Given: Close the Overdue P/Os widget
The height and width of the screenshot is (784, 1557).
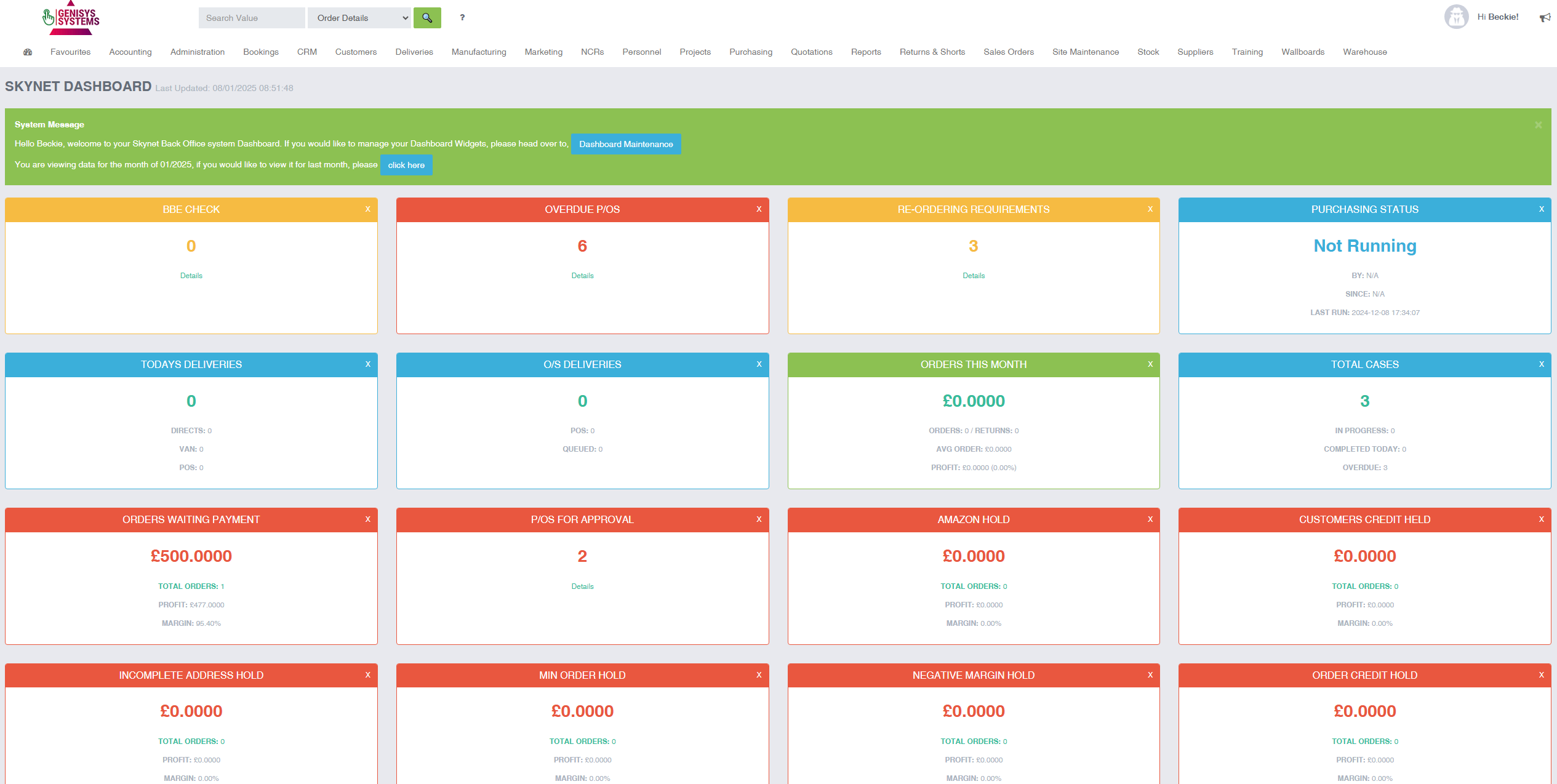Looking at the screenshot, I should 759,209.
